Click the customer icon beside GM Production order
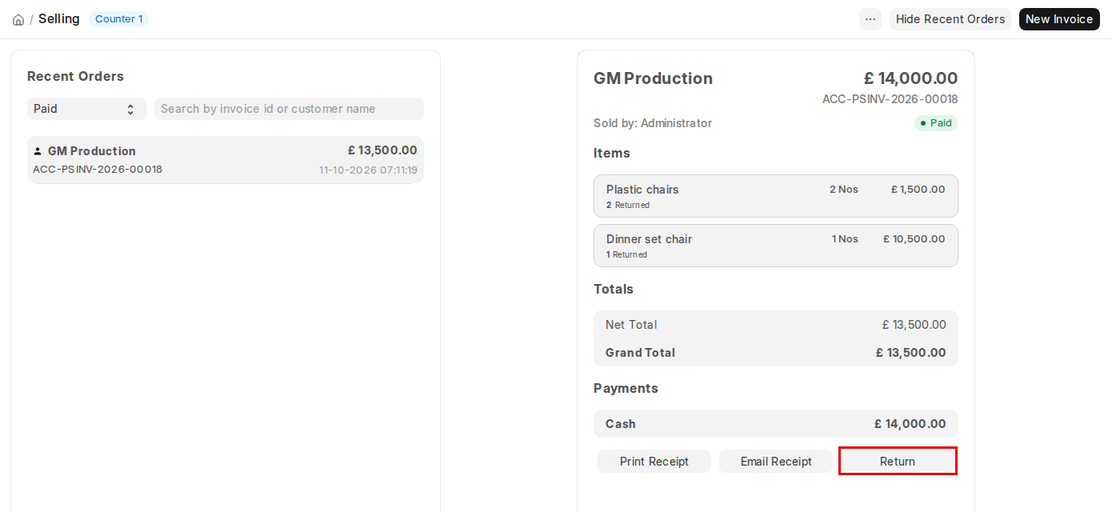 [38, 151]
